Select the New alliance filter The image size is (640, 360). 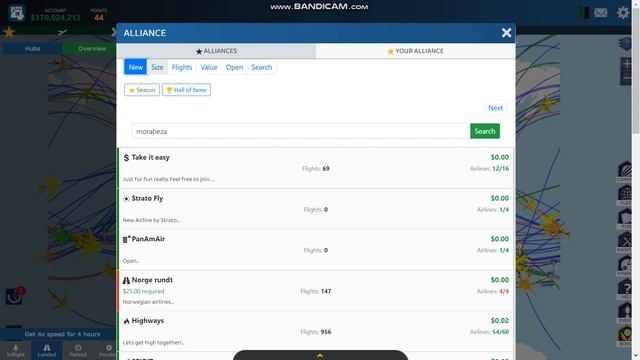tap(136, 67)
